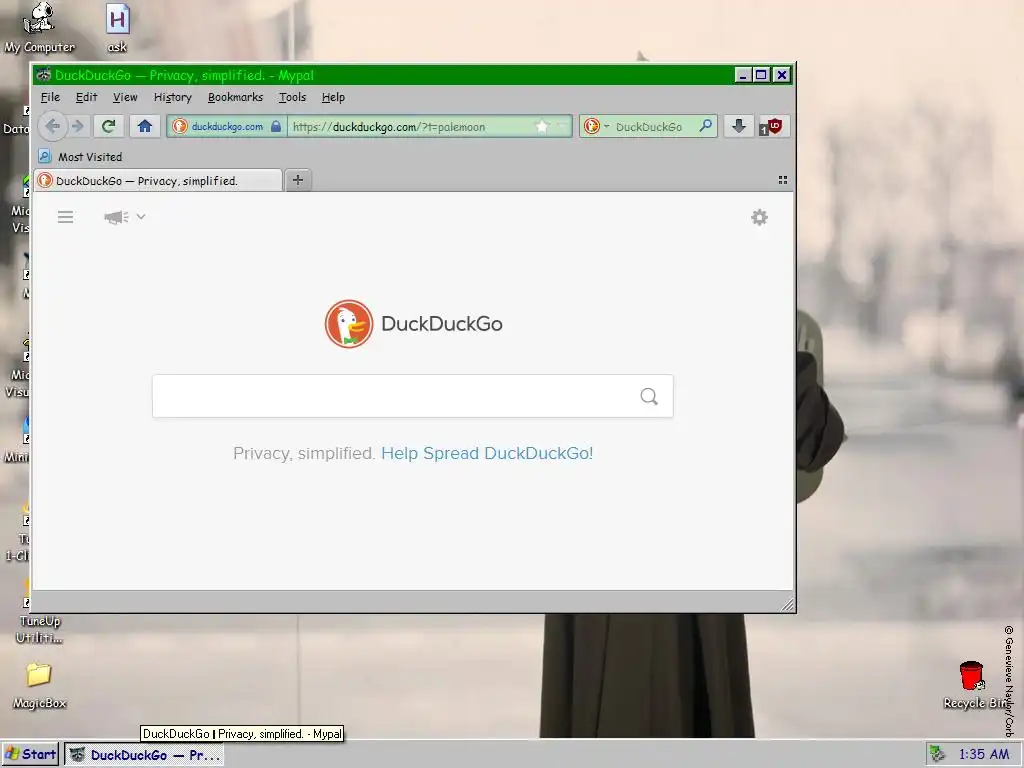This screenshot has width=1024, height=768.
Task: Select the ask desktop shortcut
Action: (118, 29)
